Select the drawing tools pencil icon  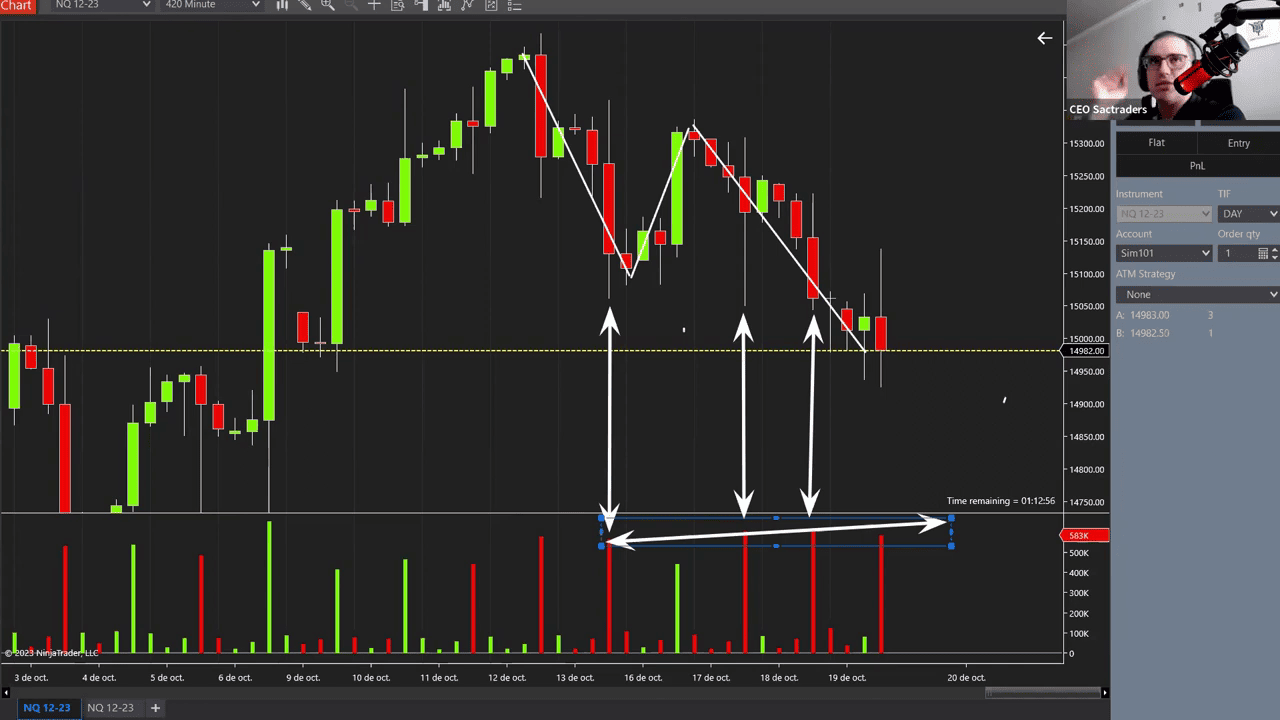coord(305,5)
